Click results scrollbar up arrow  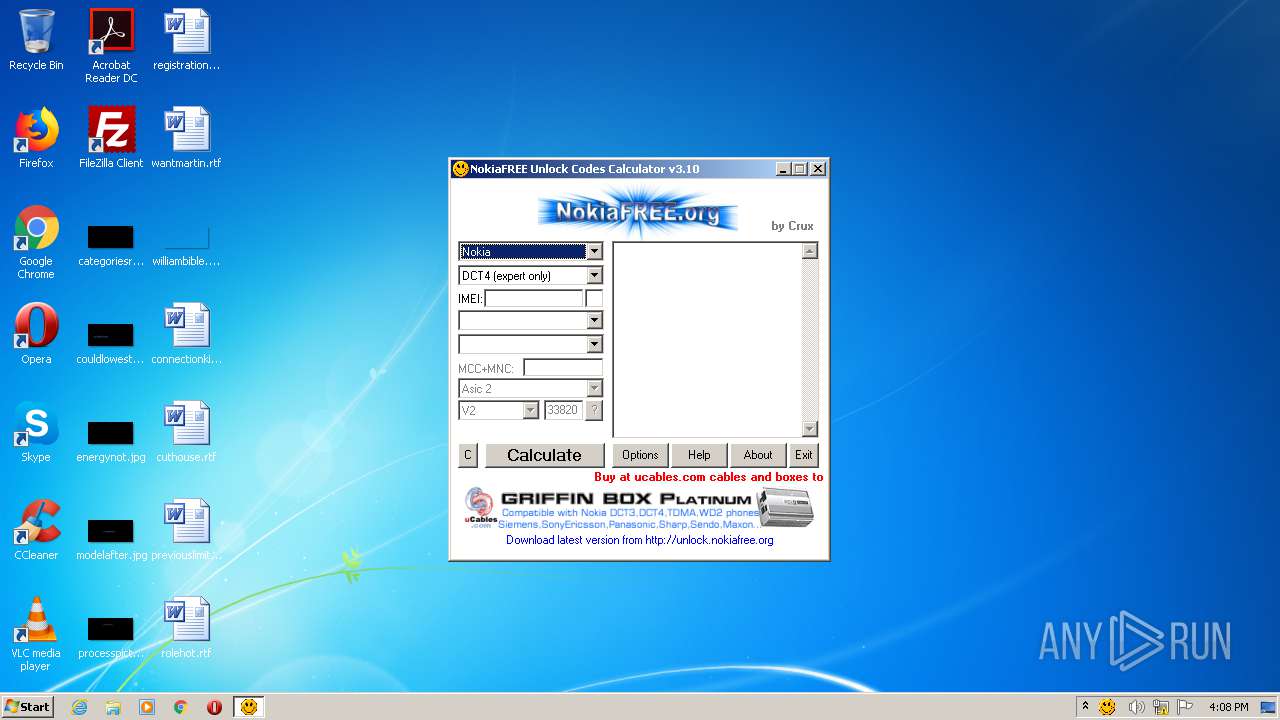(810, 251)
